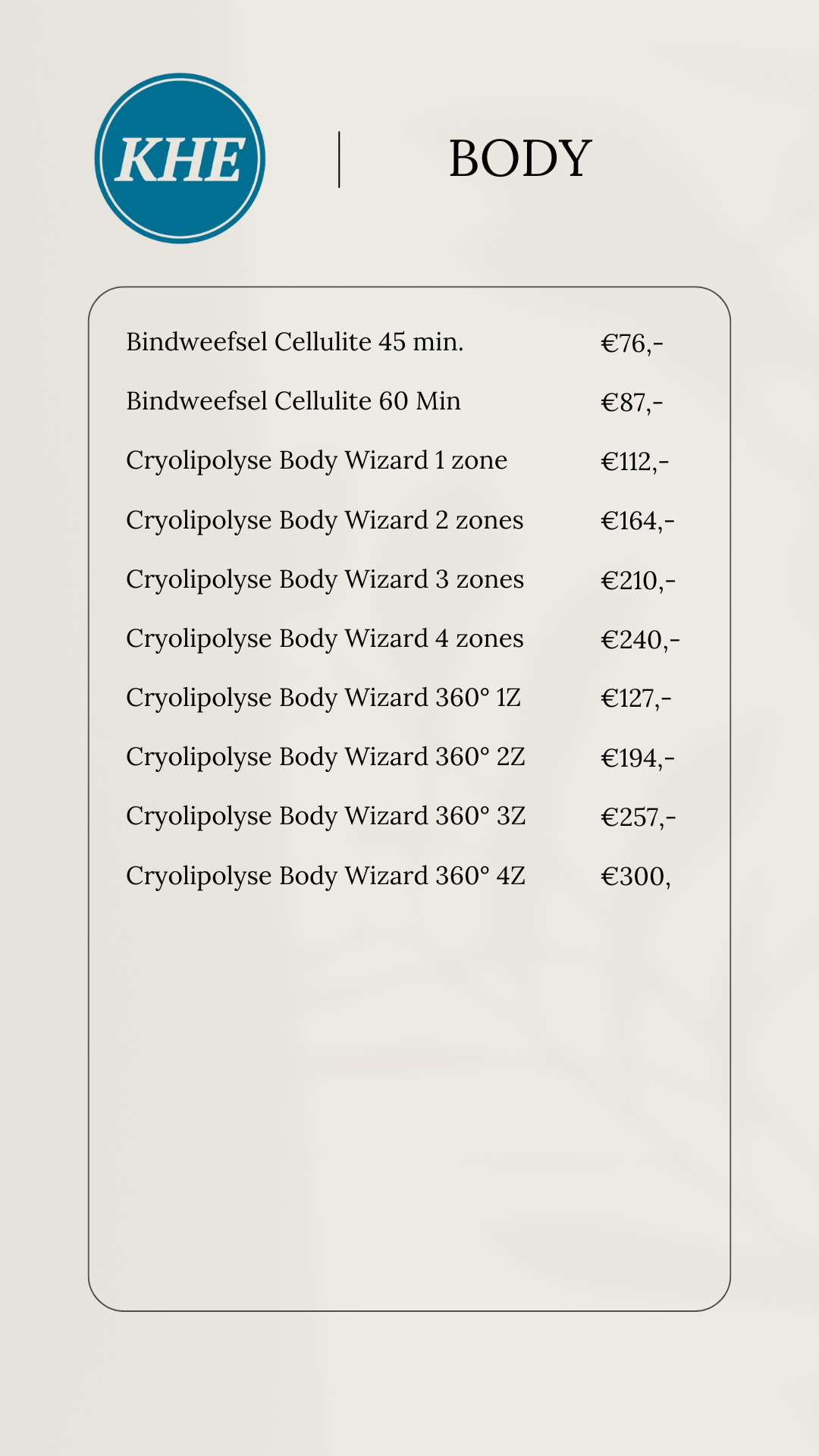
Task: Choose Cryolipolyse Body Wizard 1 zone
Action: (x=316, y=460)
